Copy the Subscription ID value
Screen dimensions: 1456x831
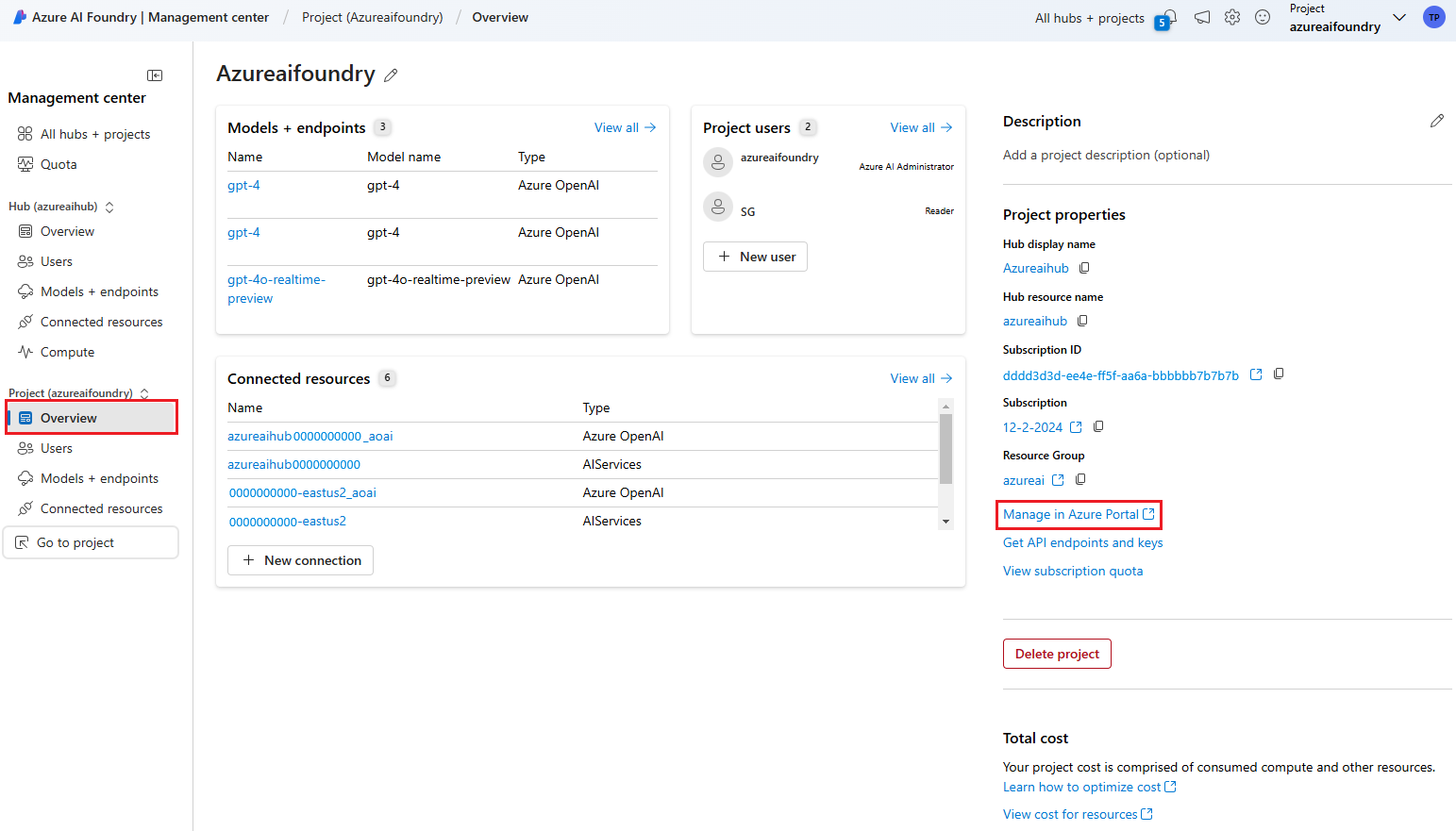pyautogui.click(x=1279, y=374)
